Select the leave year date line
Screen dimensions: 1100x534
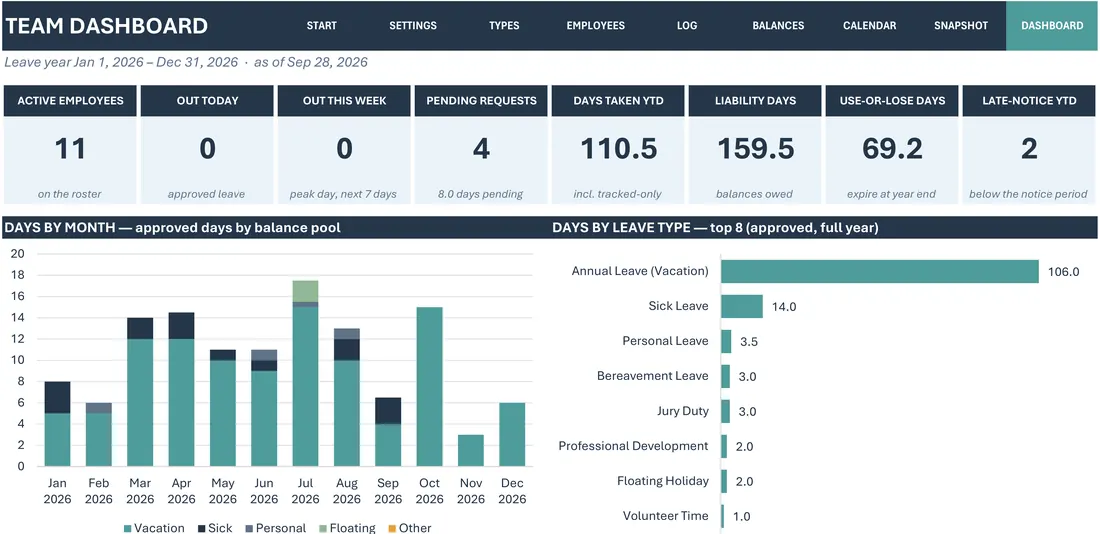186,62
